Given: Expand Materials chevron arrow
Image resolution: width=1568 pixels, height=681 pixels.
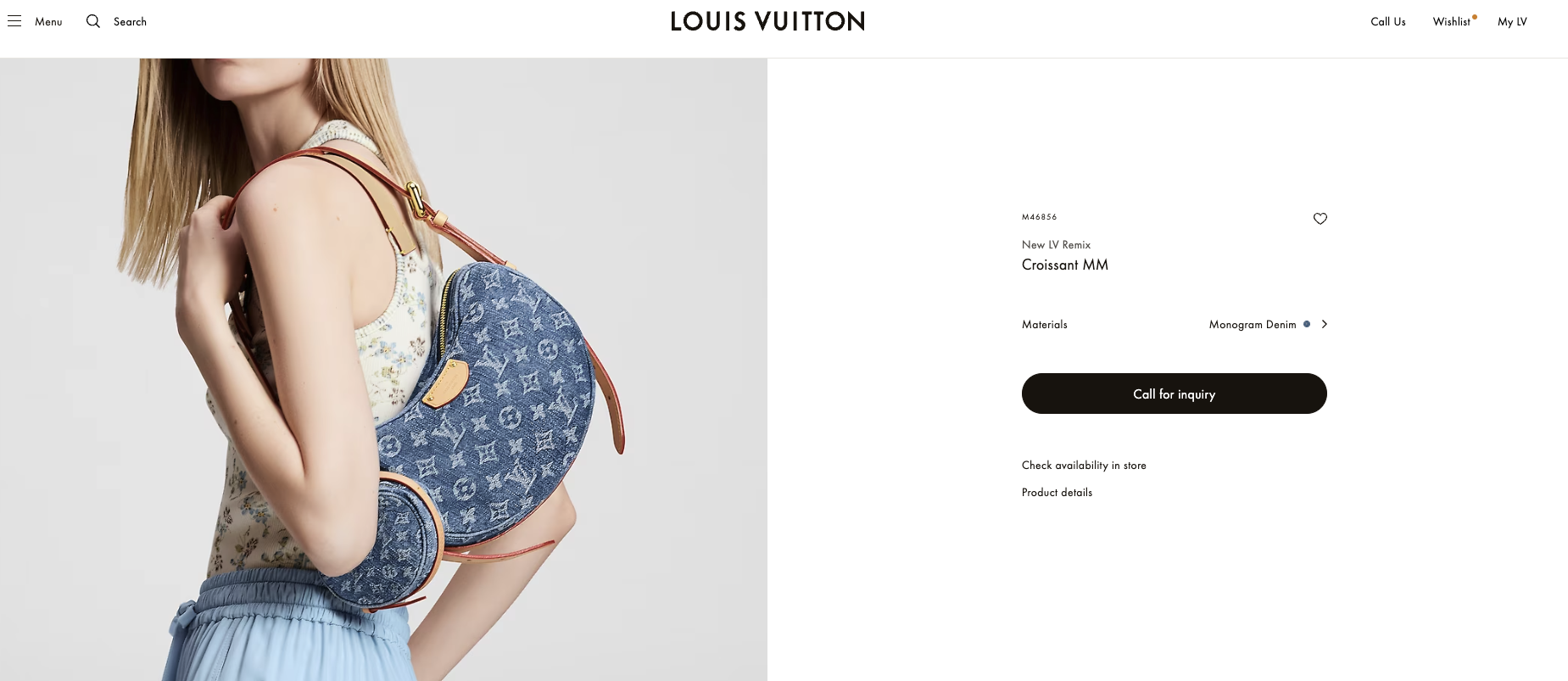Looking at the screenshot, I should (x=1324, y=324).
